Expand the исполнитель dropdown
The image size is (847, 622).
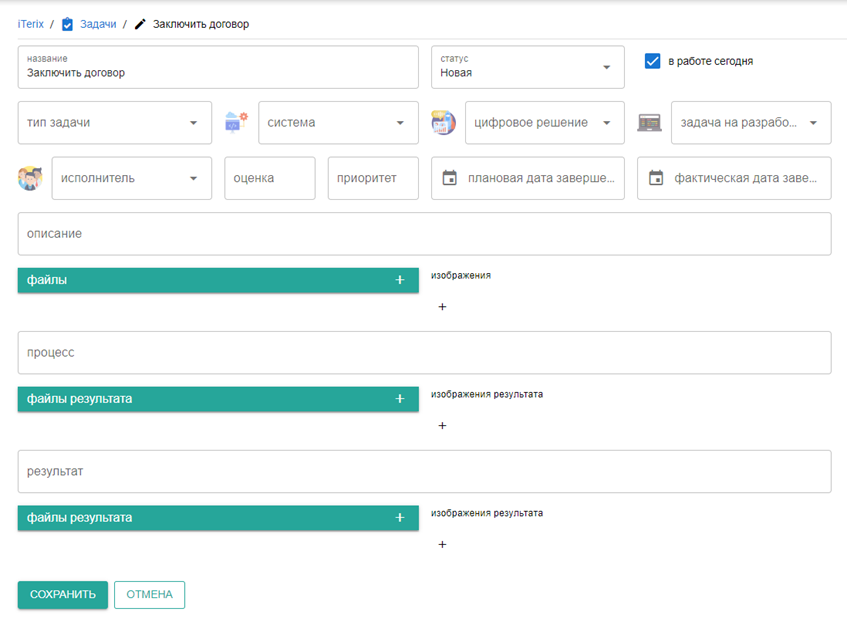click(132, 178)
